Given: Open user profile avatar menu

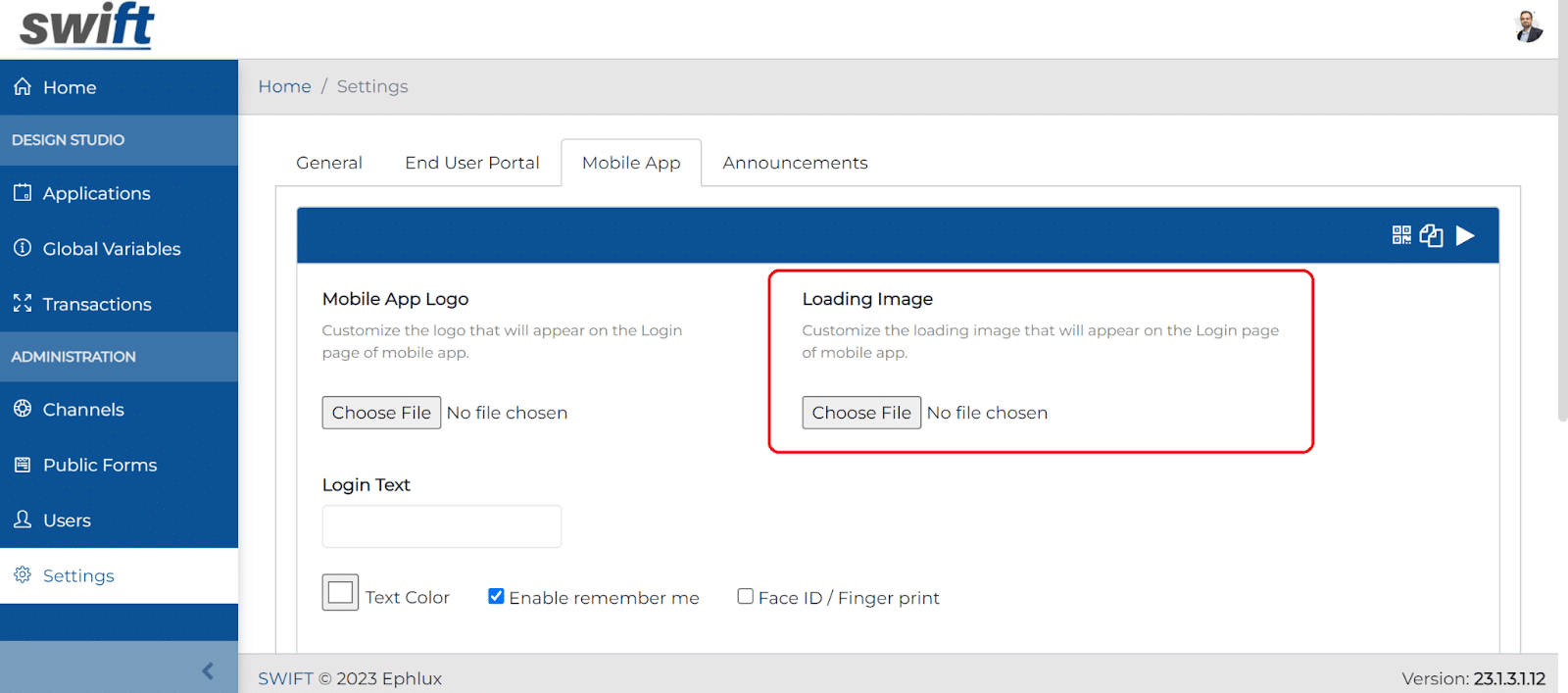Looking at the screenshot, I should [1528, 27].
